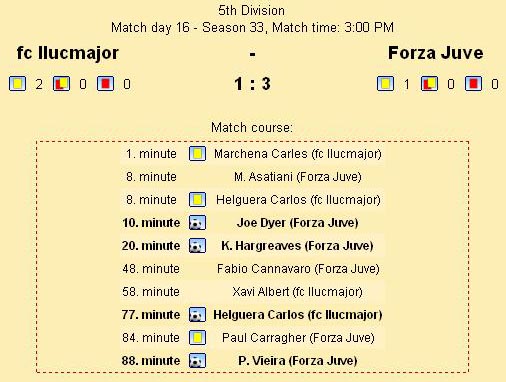Click goal ball icon at 77. minute

[x=197, y=315]
